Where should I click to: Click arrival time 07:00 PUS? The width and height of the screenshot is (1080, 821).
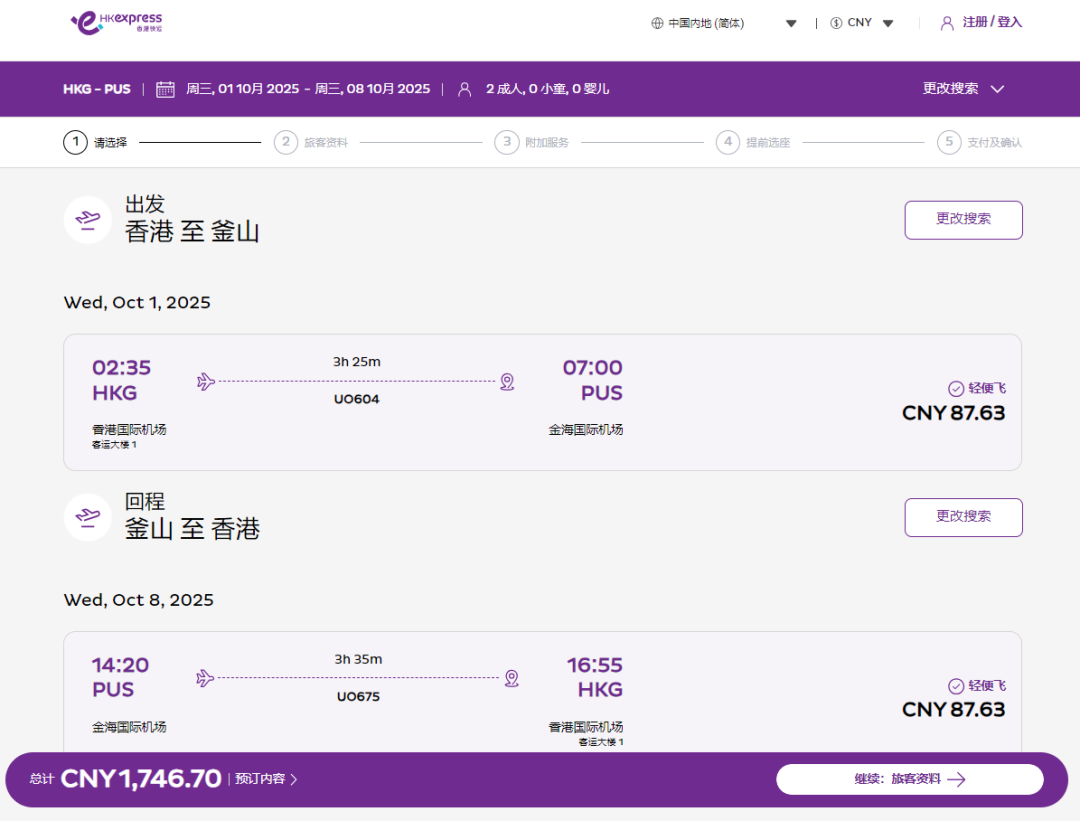point(592,380)
